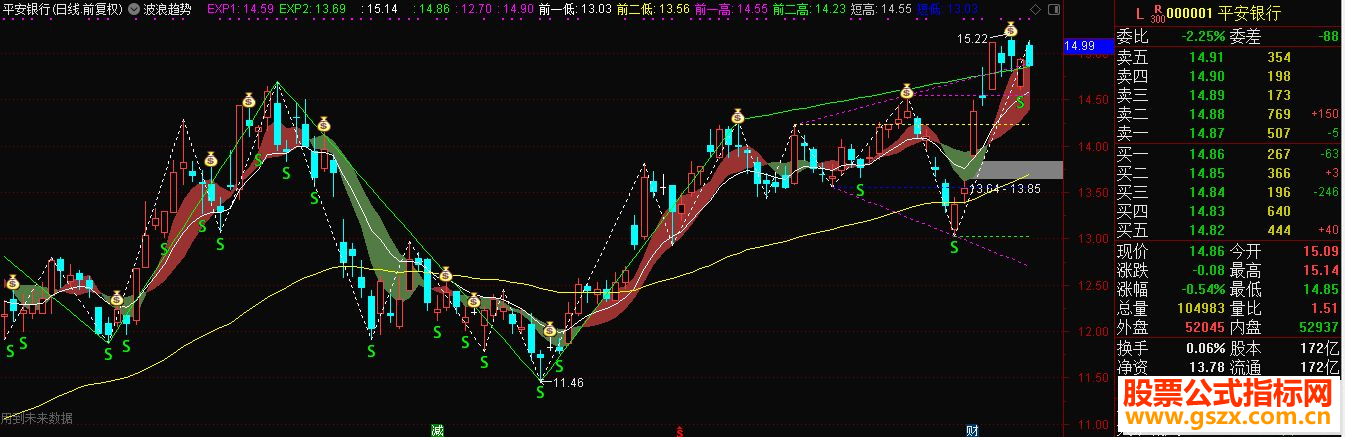This screenshot has width=1345, height=437.
Task: Click the 今开 15.09 value
Action: (1322, 251)
